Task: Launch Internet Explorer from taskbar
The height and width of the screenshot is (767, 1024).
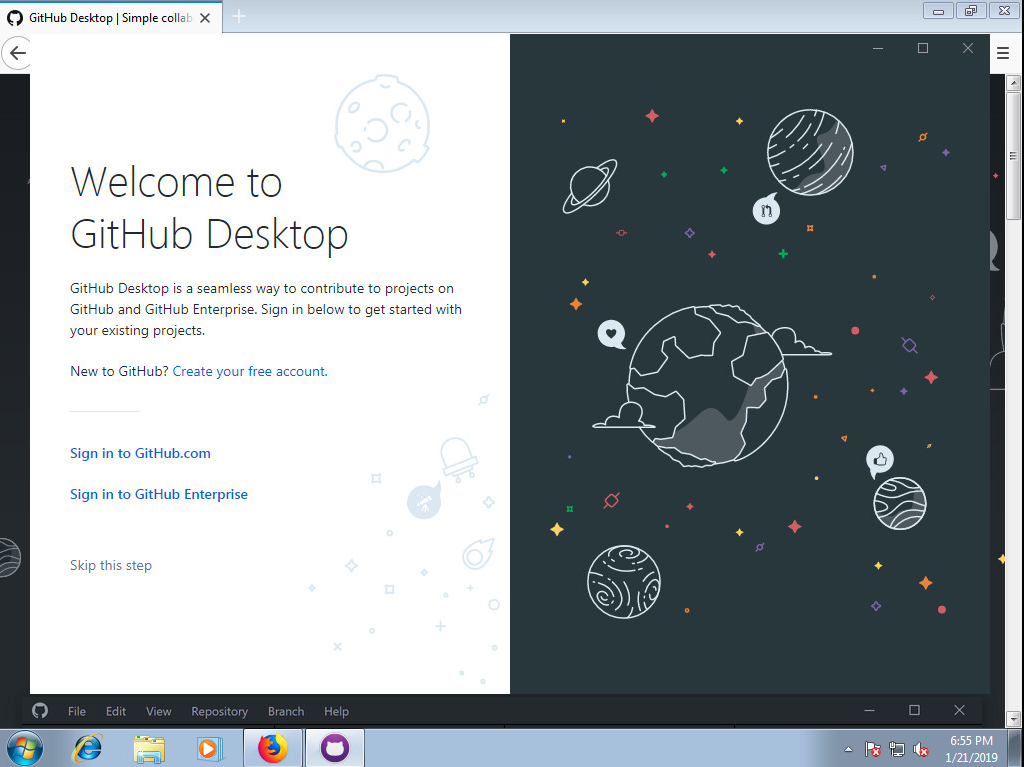Action: point(88,748)
